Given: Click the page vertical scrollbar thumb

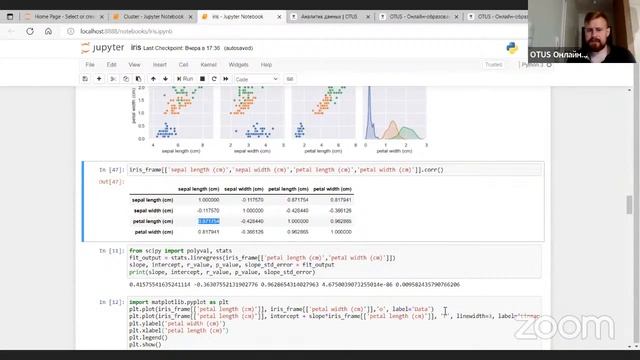Looking at the screenshot, I should click(x=629, y=205).
